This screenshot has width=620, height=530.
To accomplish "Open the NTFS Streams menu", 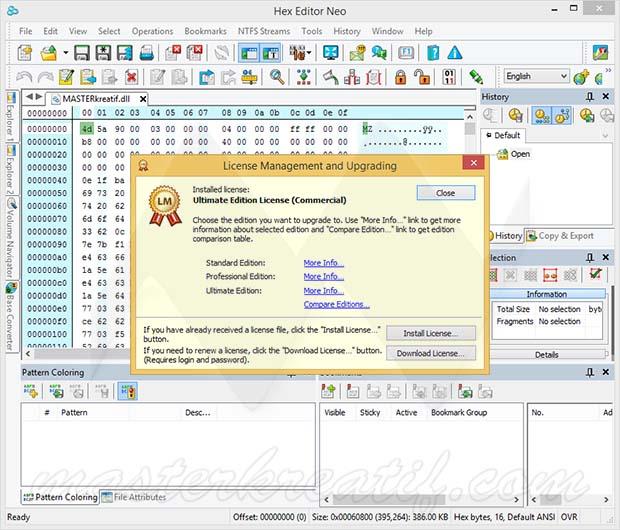I will coord(263,31).
